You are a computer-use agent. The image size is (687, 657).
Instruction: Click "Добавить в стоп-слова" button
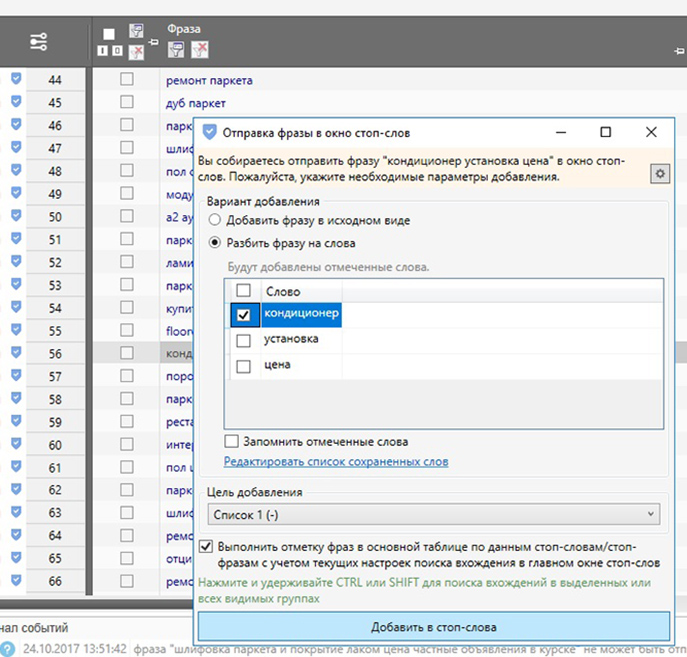point(434,627)
